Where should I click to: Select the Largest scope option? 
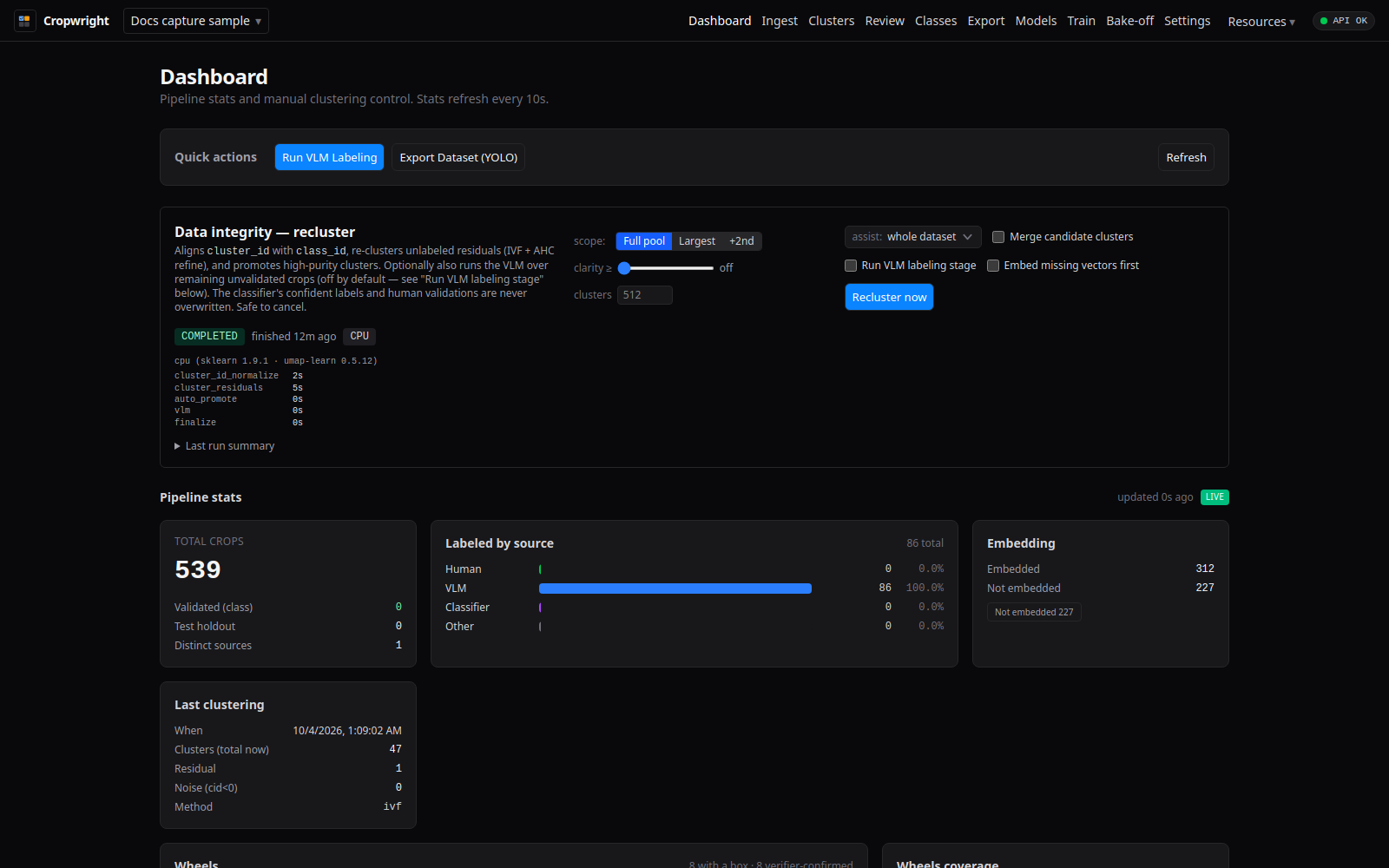coord(697,241)
